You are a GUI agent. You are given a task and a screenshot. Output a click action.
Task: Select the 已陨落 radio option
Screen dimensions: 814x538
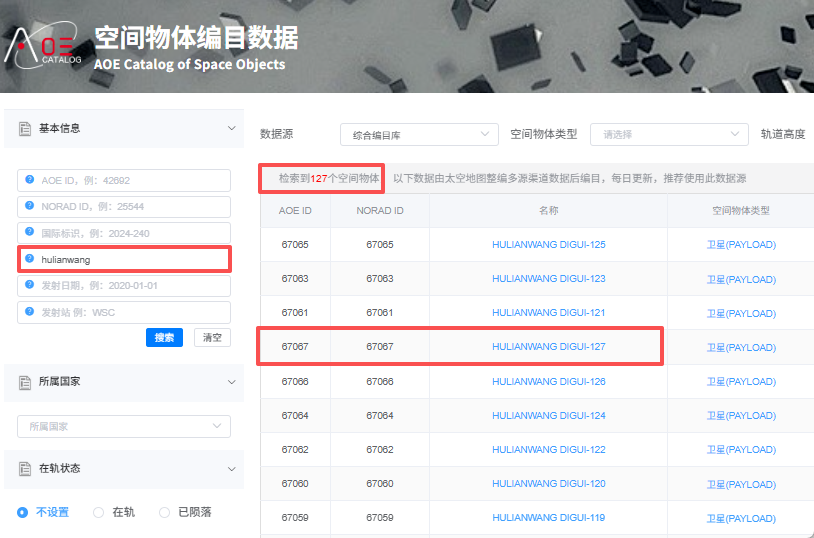tap(164, 512)
